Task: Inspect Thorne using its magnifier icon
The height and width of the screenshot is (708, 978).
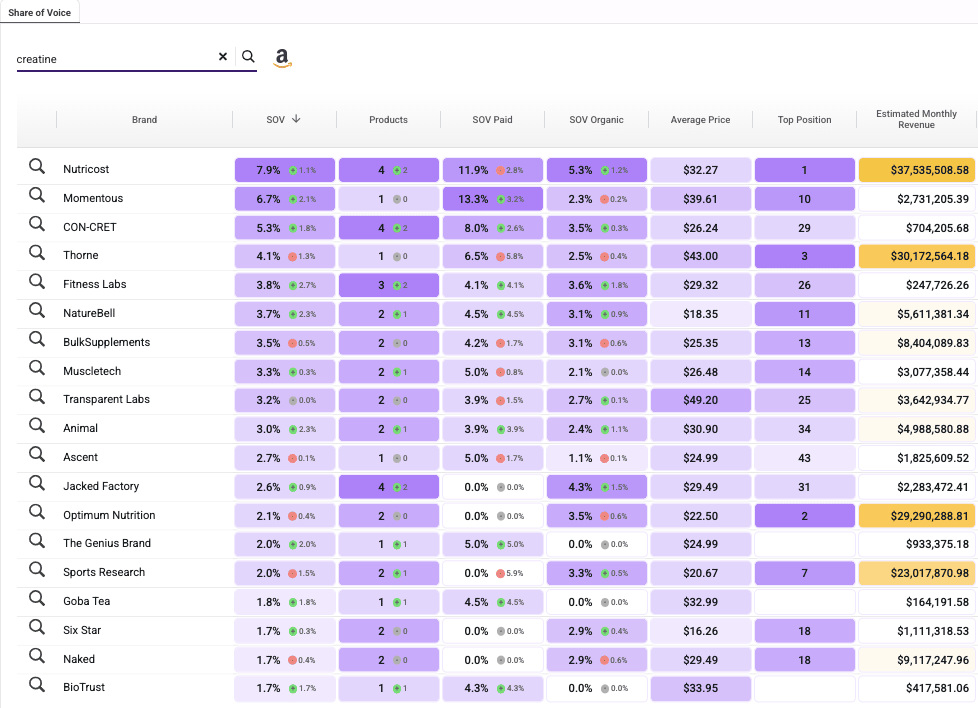Action: [37, 253]
